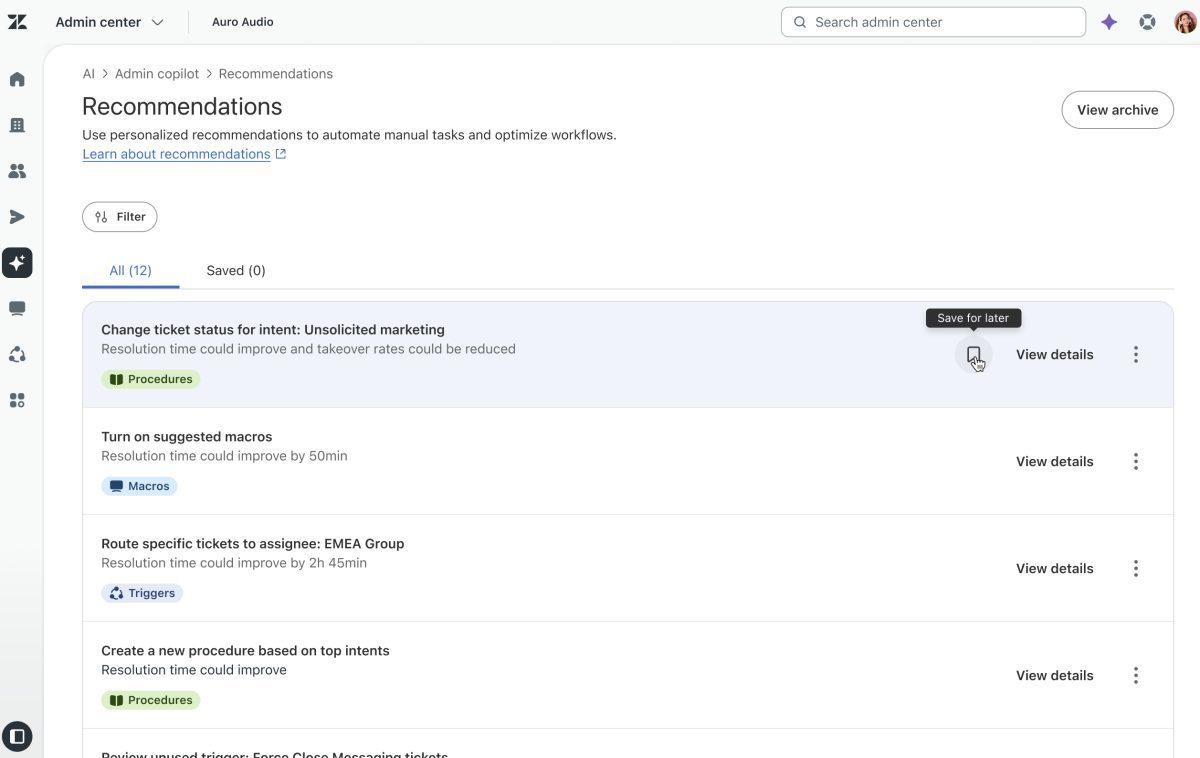Select the AI sparkle icon in sidebar
The height and width of the screenshot is (758, 1200).
coord(17,263)
